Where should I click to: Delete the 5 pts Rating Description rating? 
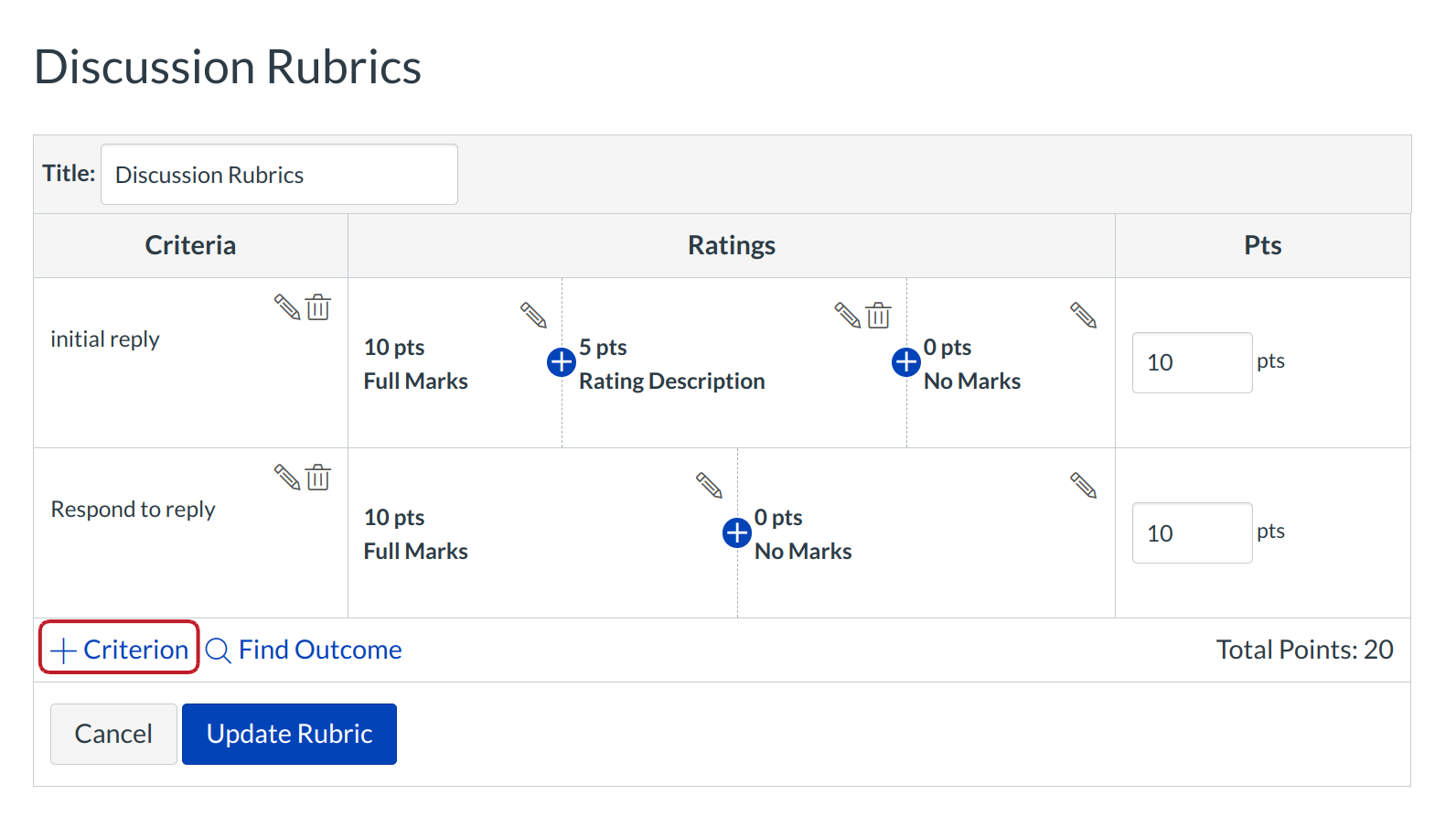879,316
